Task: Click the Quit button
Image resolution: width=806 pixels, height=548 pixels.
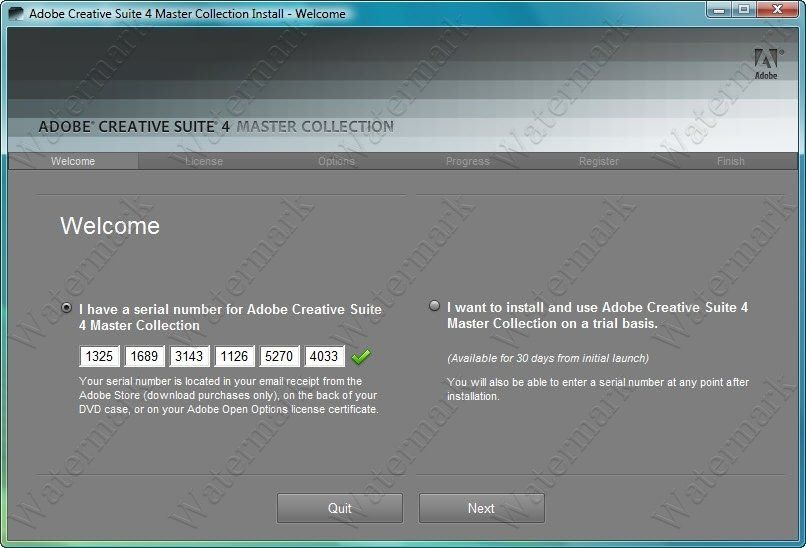Action: pyautogui.click(x=340, y=508)
